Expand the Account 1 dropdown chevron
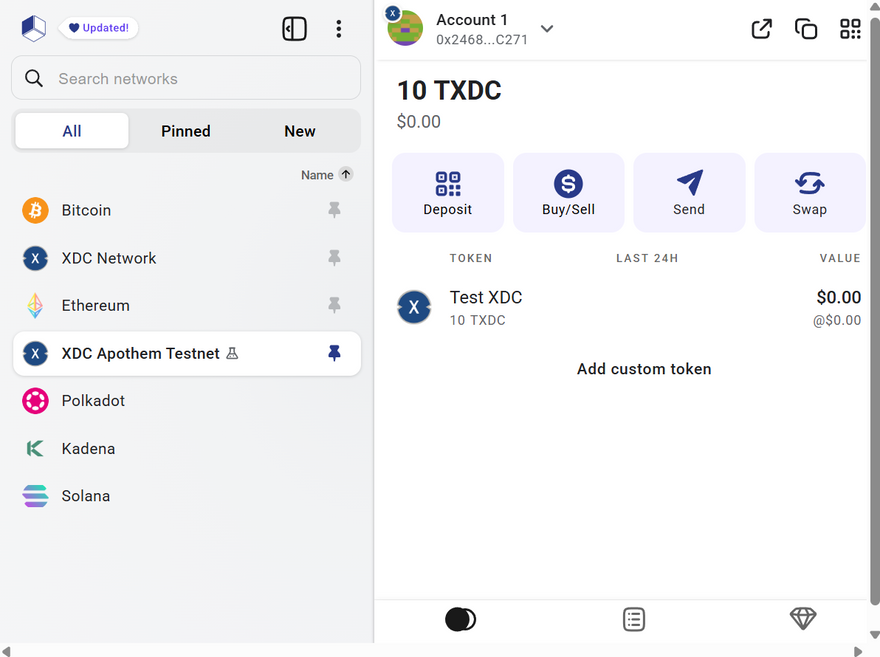The height and width of the screenshot is (657, 880). click(x=547, y=29)
